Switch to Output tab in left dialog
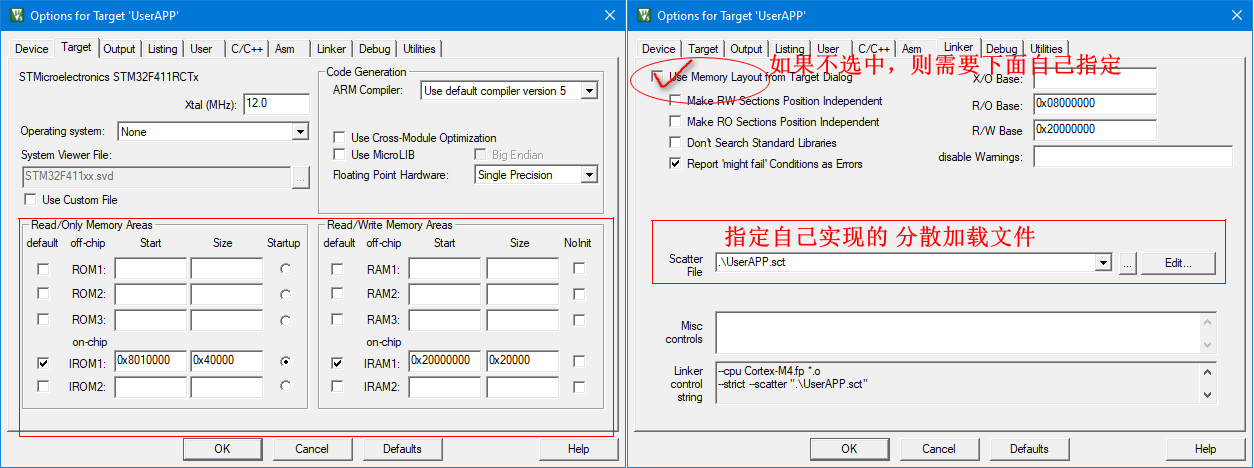Viewport: 1254px width, 468px height. (119, 49)
